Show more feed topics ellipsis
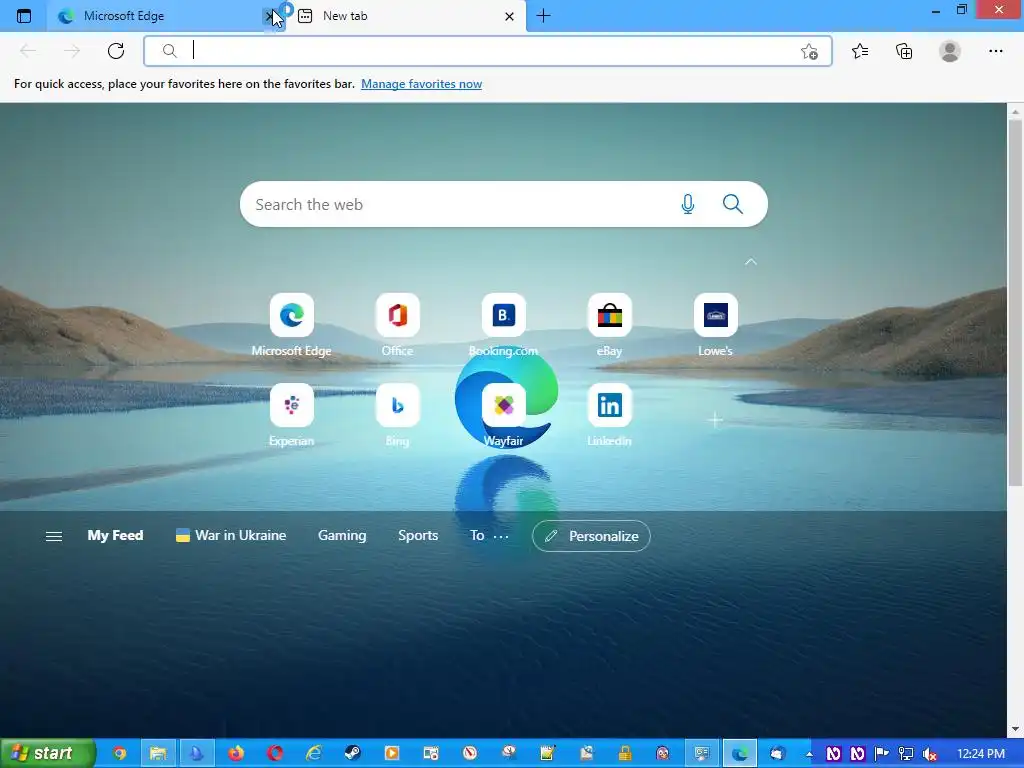Viewport: 1024px width, 768px height. click(x=501, y=536)
